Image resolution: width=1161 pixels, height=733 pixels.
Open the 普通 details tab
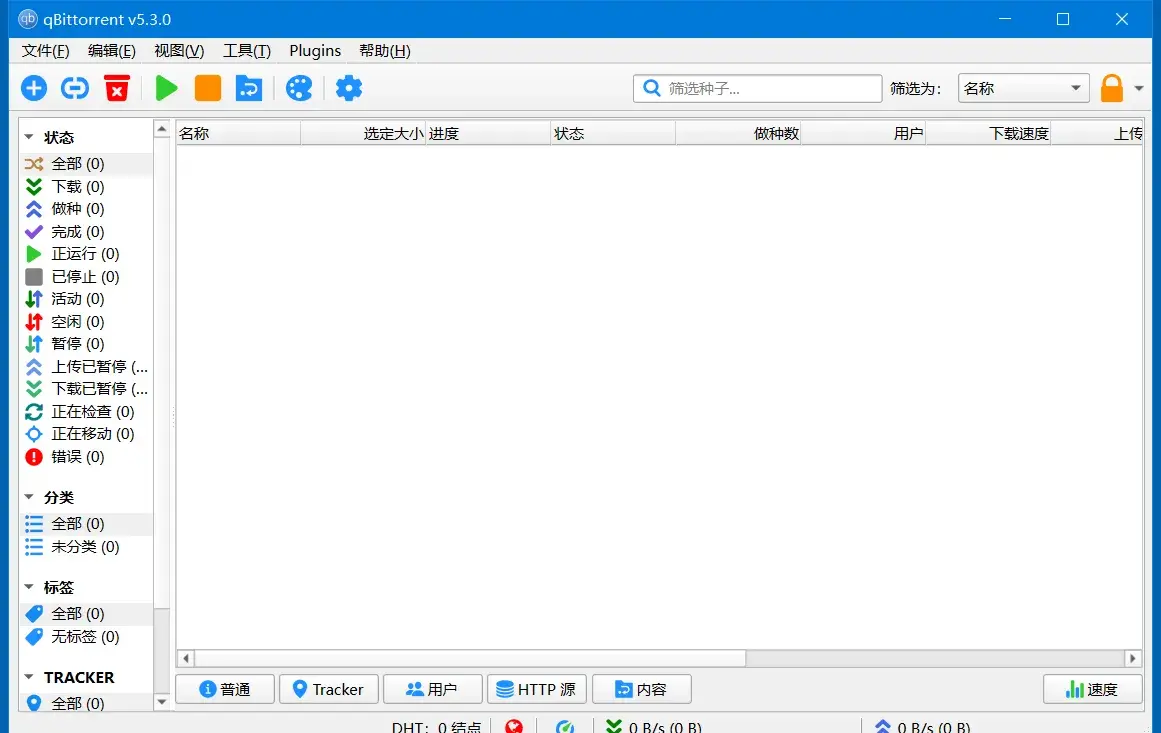pyautogui.click(x=225, y=689)
